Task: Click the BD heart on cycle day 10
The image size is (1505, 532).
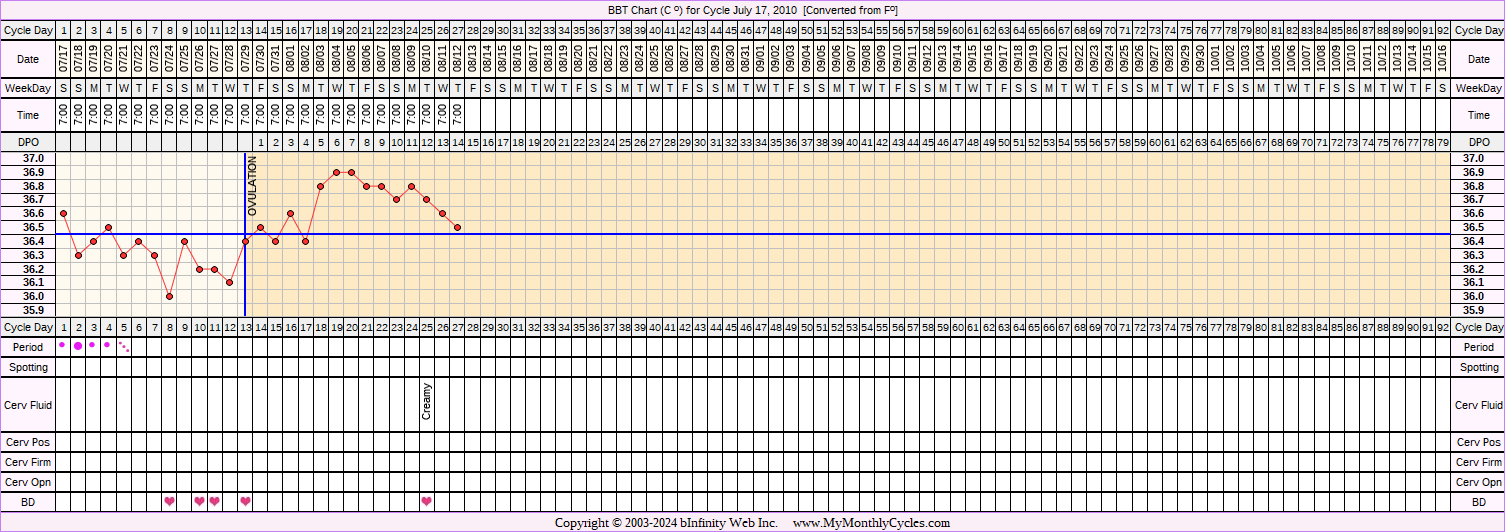Action: click(x=199, y=501)
